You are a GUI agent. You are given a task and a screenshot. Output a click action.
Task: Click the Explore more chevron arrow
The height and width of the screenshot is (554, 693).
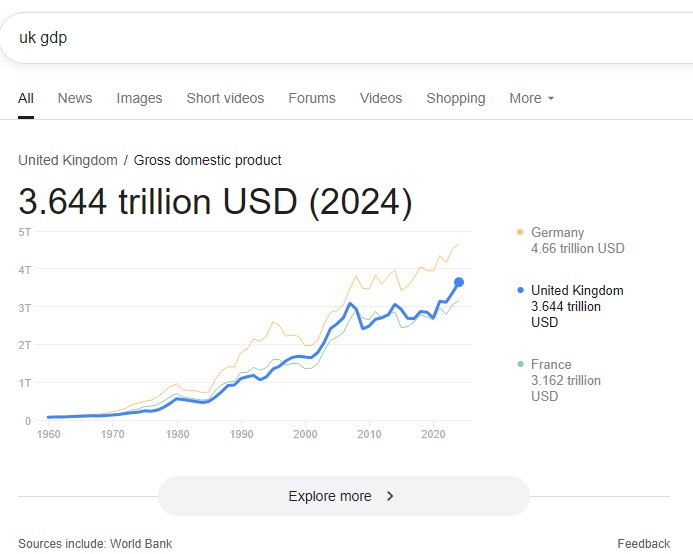[x=390, y=496]
